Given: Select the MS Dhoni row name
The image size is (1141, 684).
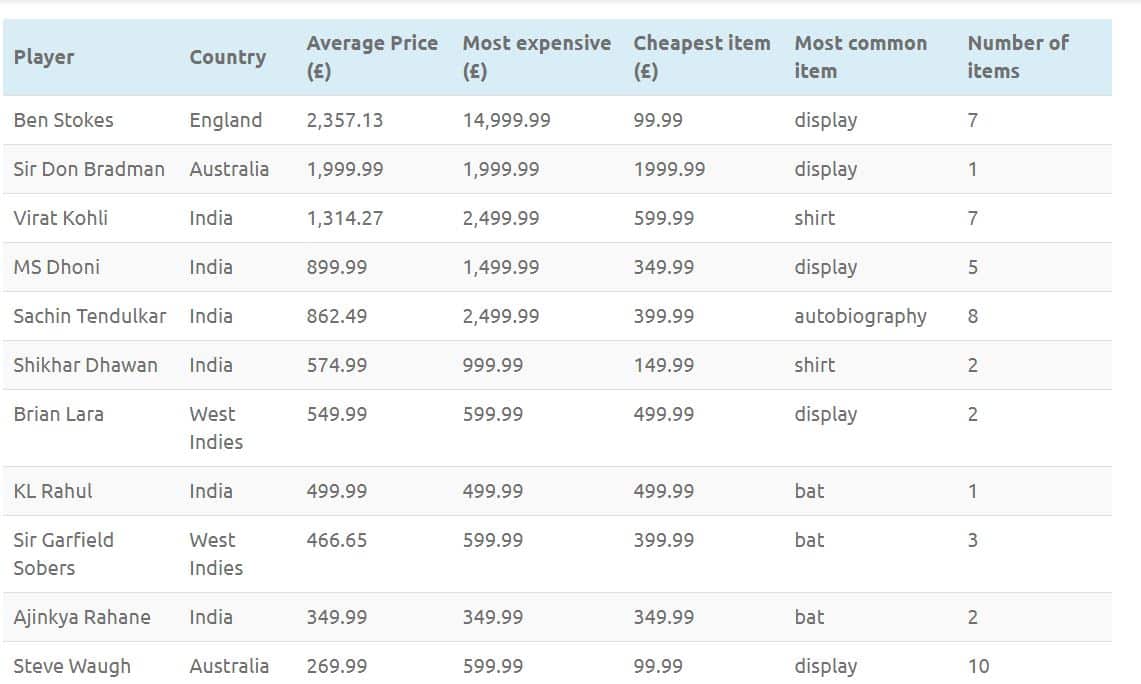Looking at the screenshot, I should coord(56,267).
